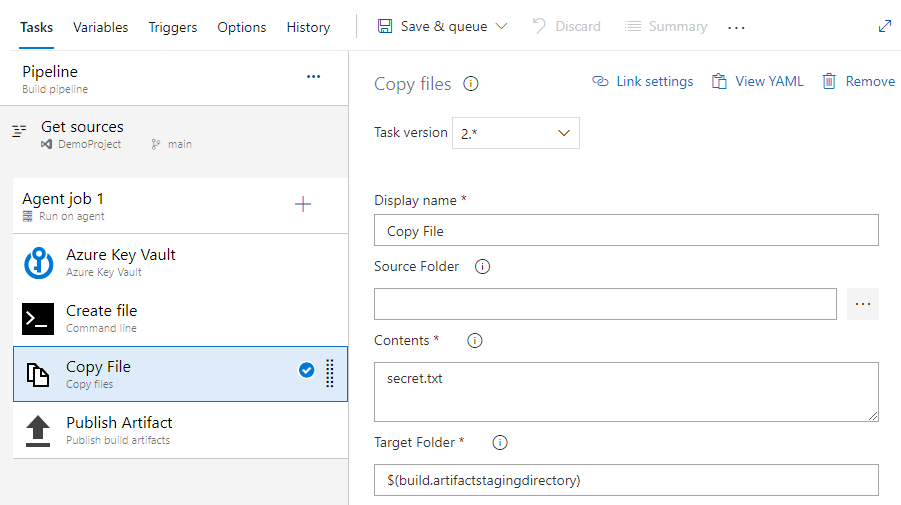Click the Display name input field
Screen dimensions: 901x505
[626, 231]
